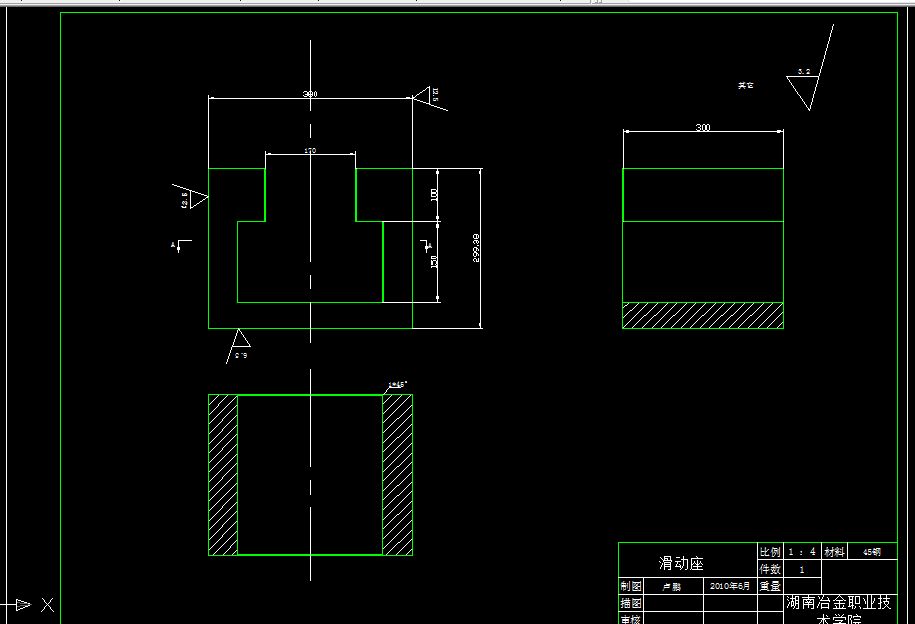Select the hatched strip in side view
Viewport: 915px width, 624px height.
[703, 315]
